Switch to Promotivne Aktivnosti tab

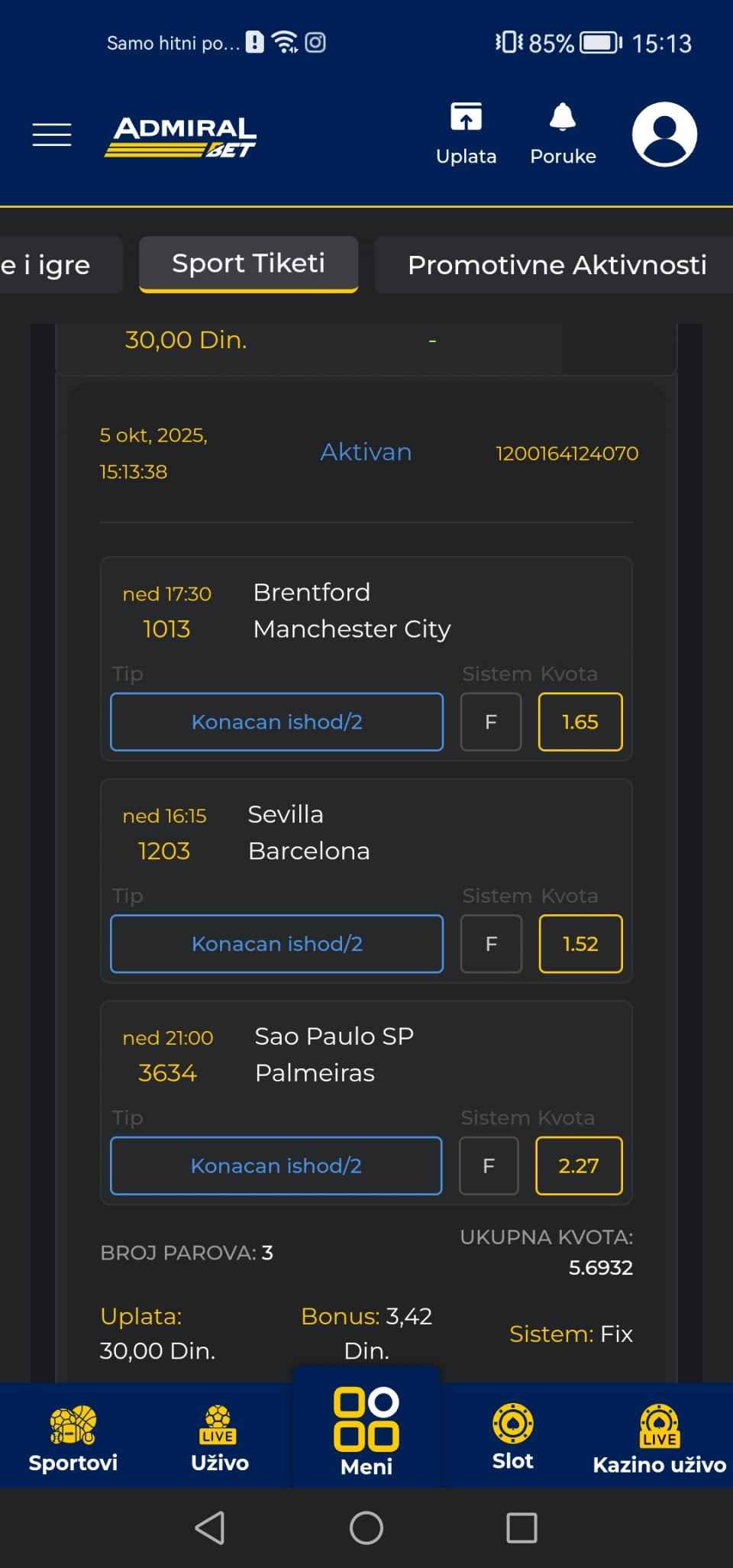[x=557, y=265]
